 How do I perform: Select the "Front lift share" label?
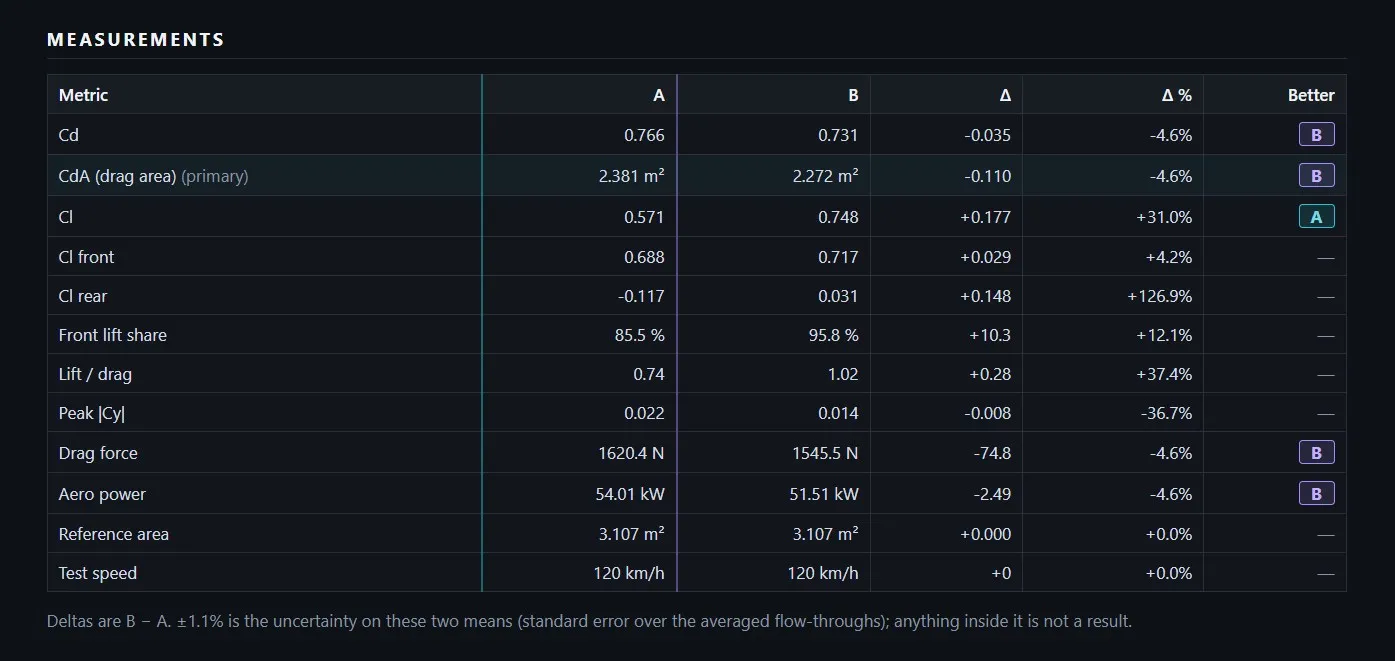pyautogui.click(x=113, y=335)
